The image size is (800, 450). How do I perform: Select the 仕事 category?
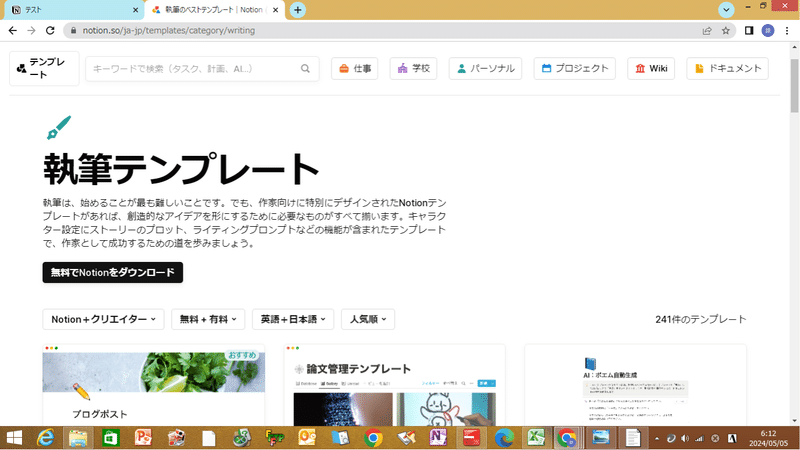point(355,68)
